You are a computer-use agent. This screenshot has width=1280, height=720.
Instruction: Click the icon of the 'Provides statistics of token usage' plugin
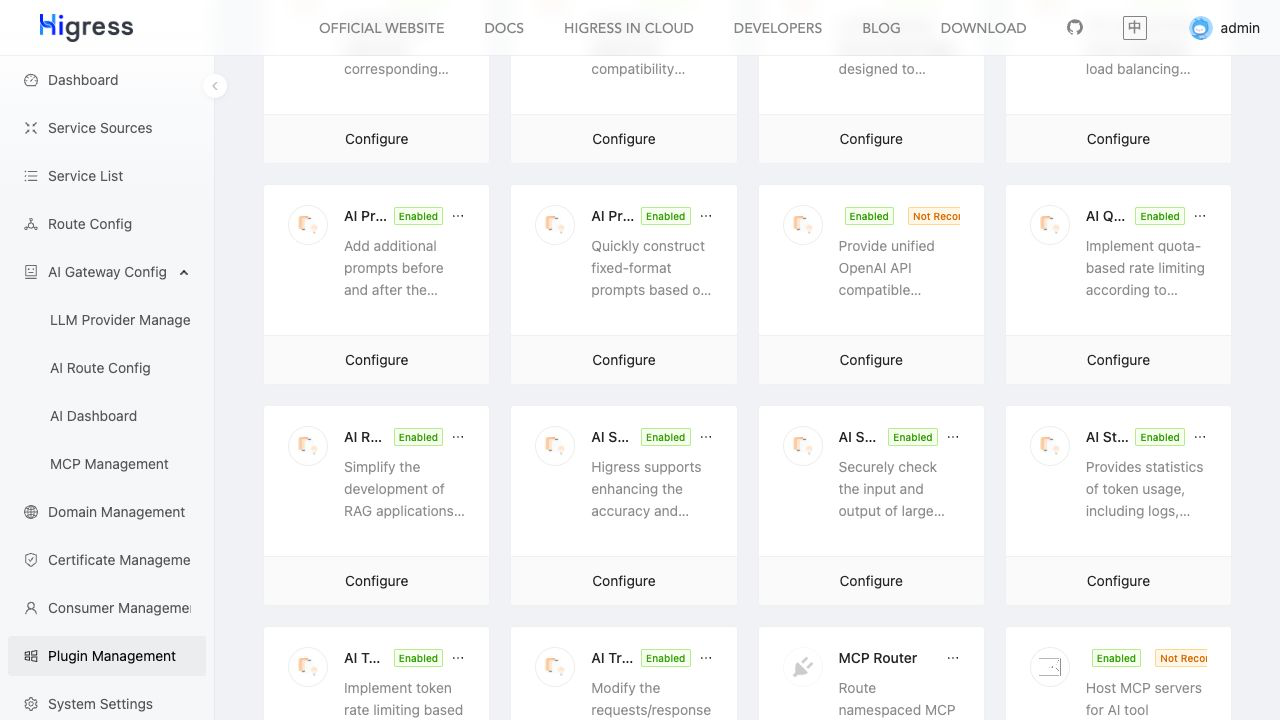pos(1050,446)
